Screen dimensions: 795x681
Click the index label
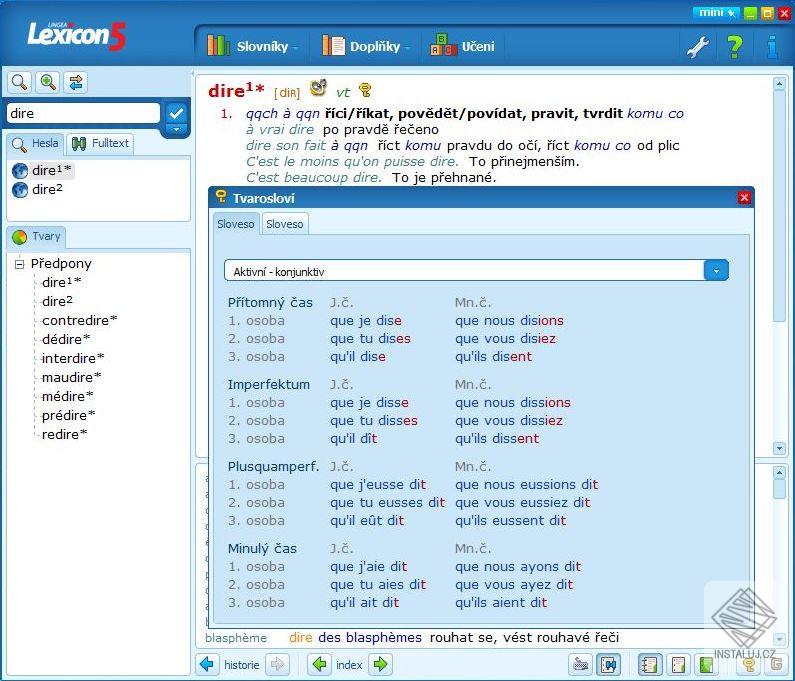[x=349, y=665]
